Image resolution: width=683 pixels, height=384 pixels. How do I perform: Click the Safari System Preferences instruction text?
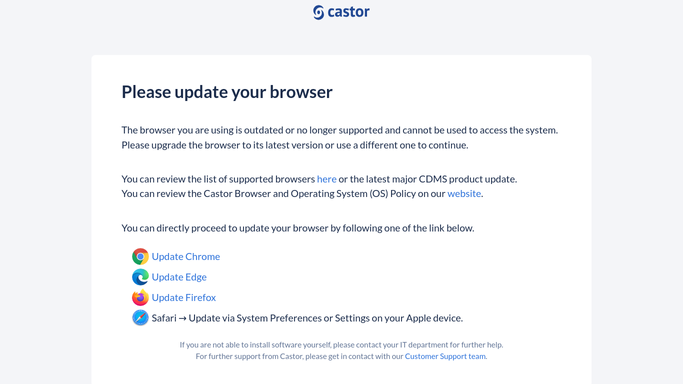click(x=307, y=318)
